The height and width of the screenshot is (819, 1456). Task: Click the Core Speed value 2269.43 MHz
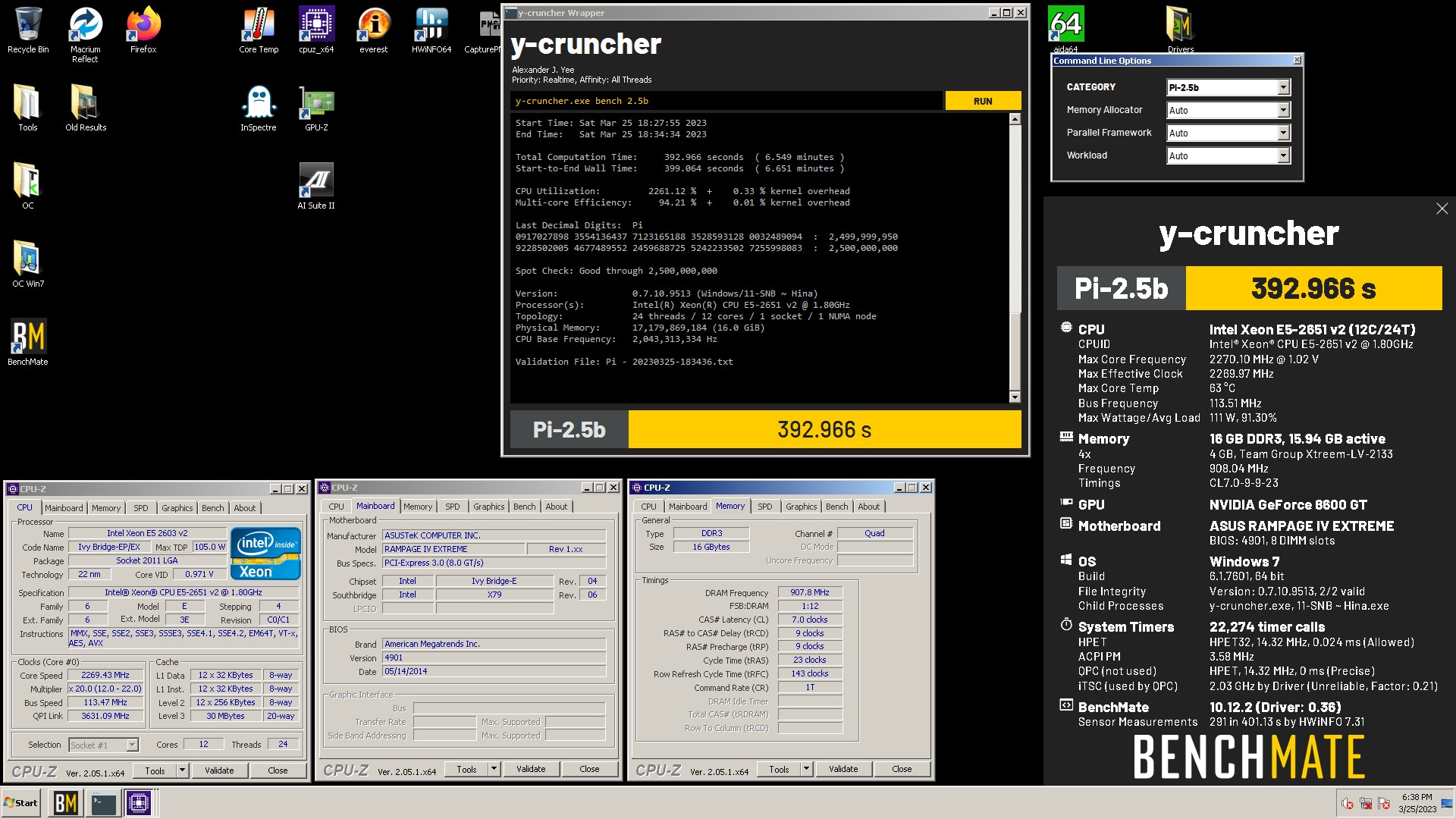coord(105,675)
